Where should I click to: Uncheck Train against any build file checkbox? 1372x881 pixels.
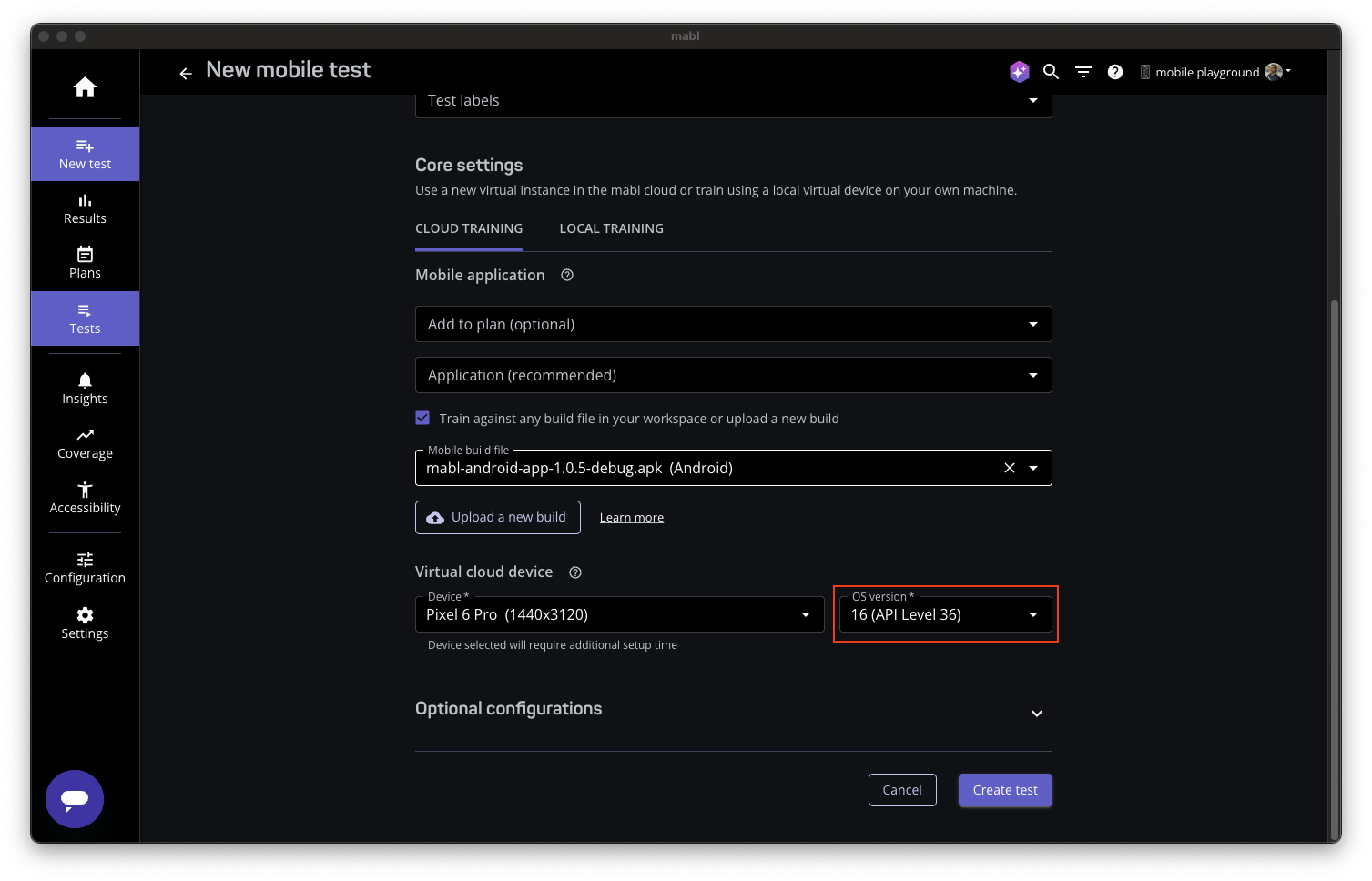pyautogui.click(x=422, y=418)
